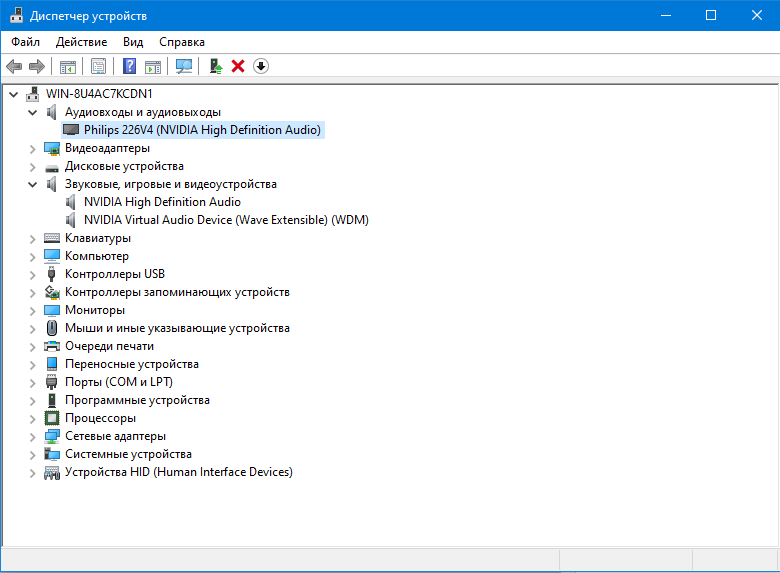The image size is (780, 573).
Task: Click the USB plug icon of Контроллеры USB
Action: tap(51, 274)
